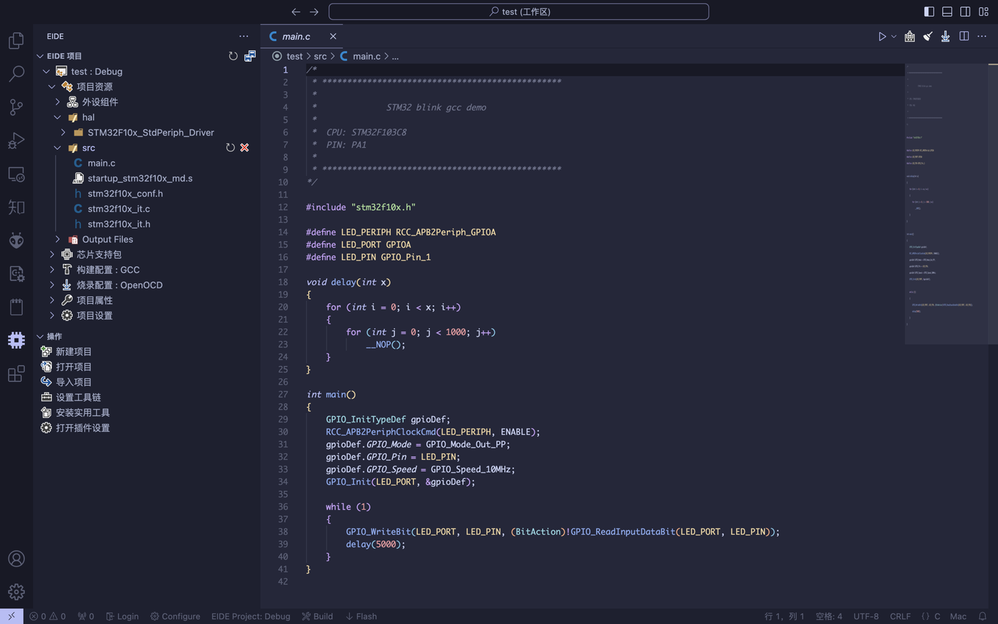This screenshot has height=624, width=998.
Task: Open editor More Actions menu
Action: point(982,36)
